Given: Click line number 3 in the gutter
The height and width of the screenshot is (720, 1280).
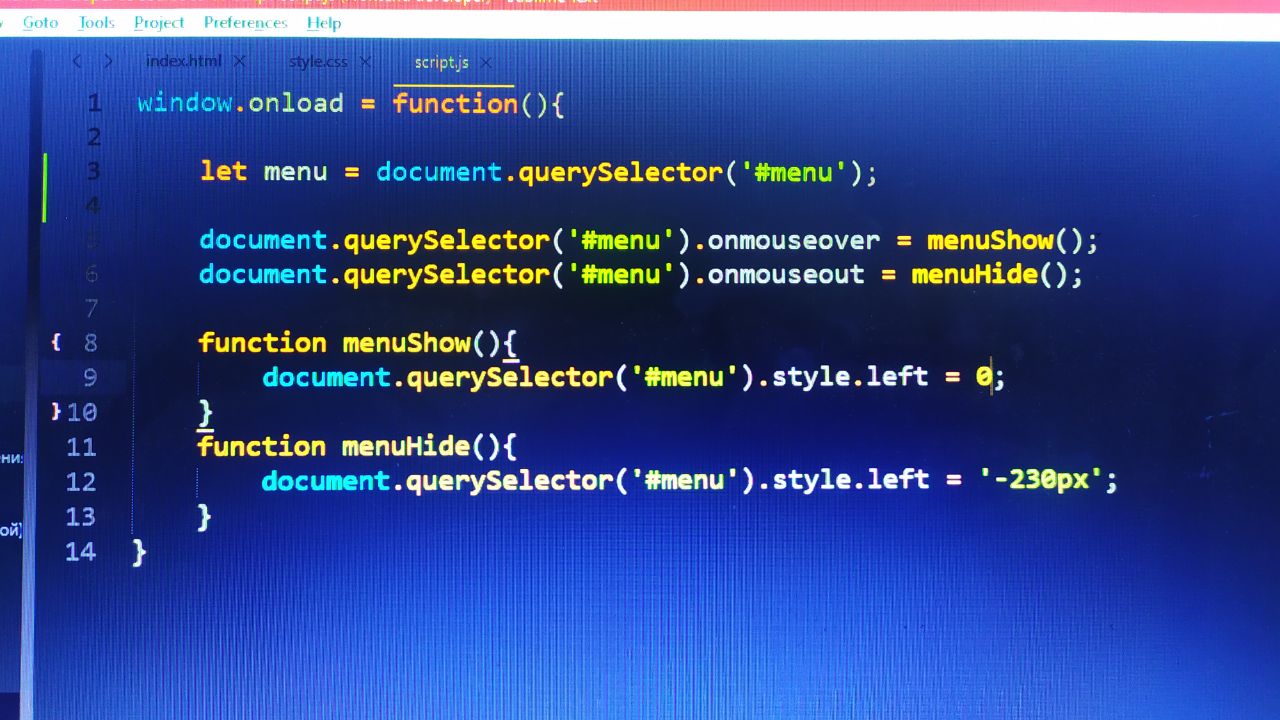Looking at the screenshot, I should point(94,171).
